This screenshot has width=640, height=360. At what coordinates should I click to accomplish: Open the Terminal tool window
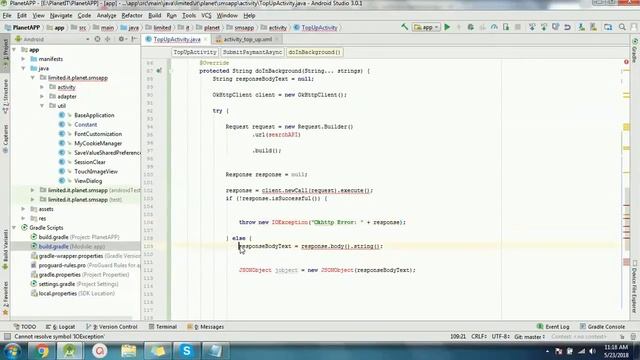[162, 327]
